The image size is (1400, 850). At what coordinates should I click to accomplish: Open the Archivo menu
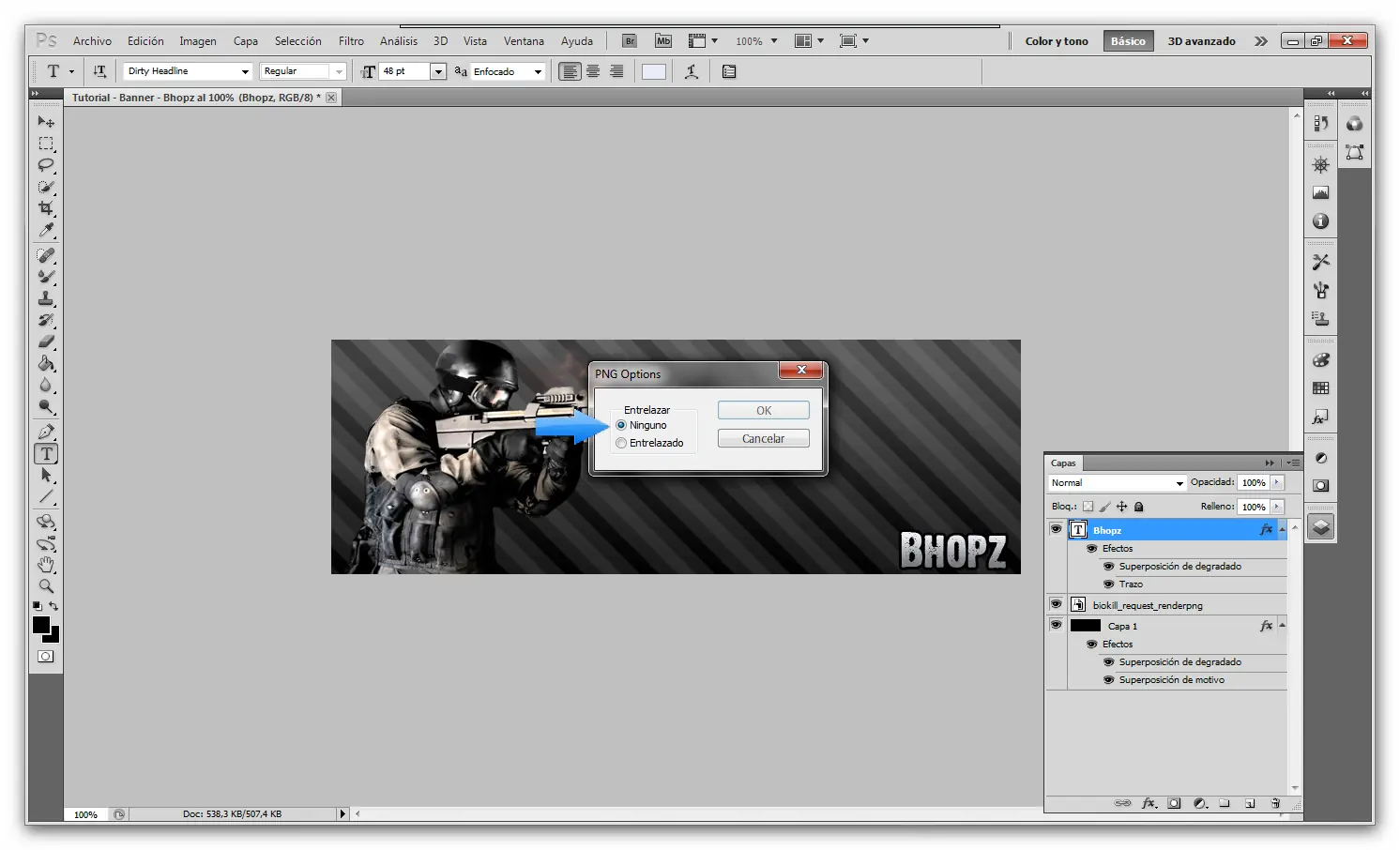[x=92, y=41]
